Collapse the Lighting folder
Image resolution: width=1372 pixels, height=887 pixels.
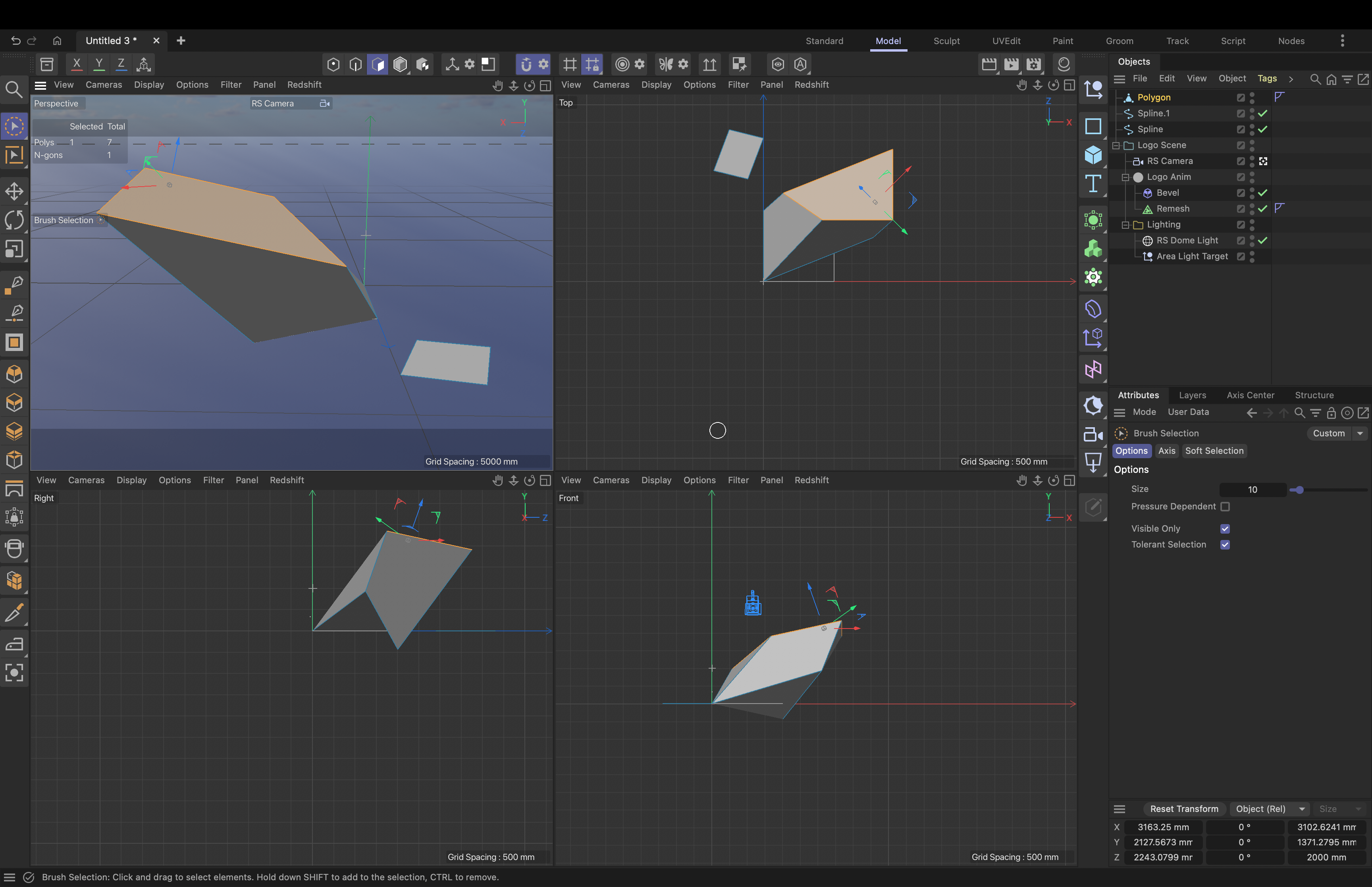tap(1125, 225)
